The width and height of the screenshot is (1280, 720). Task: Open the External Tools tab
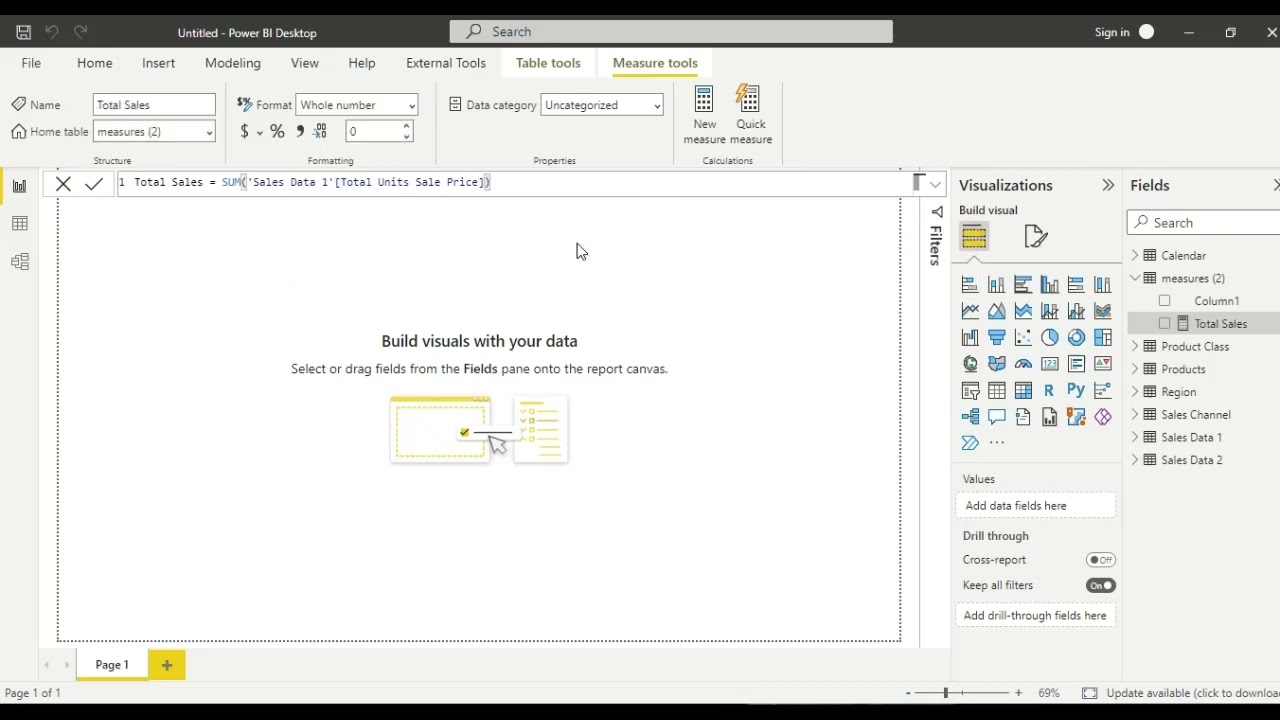pyautogui.click(x=446, y=63)
